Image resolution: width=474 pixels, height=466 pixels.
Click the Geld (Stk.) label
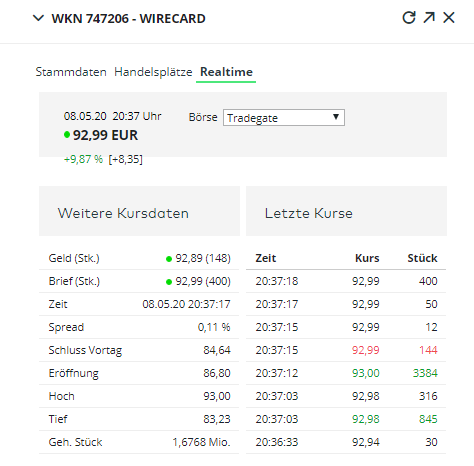point(74,258)
